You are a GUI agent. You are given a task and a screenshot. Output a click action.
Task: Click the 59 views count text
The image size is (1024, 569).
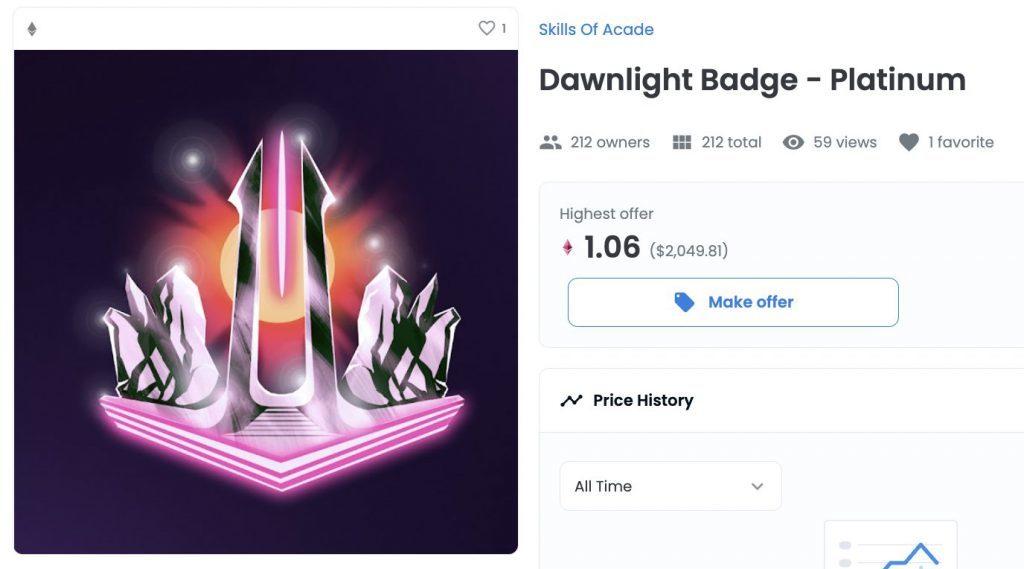[x=845, y=142]
